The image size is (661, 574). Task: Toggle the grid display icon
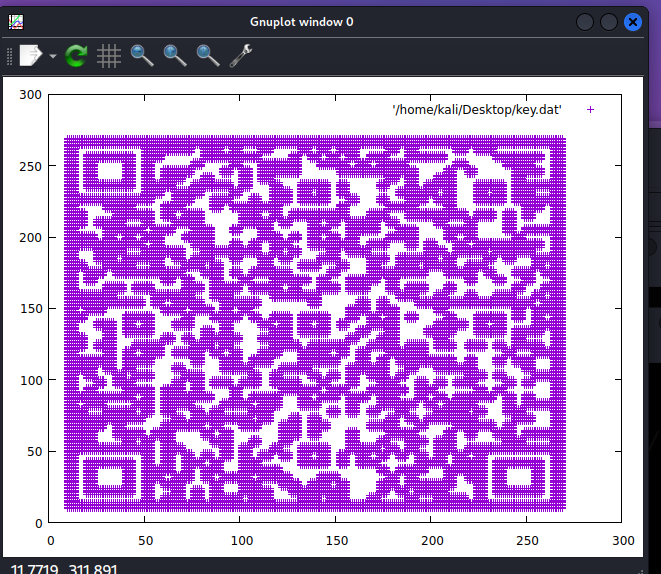(109, 56)
